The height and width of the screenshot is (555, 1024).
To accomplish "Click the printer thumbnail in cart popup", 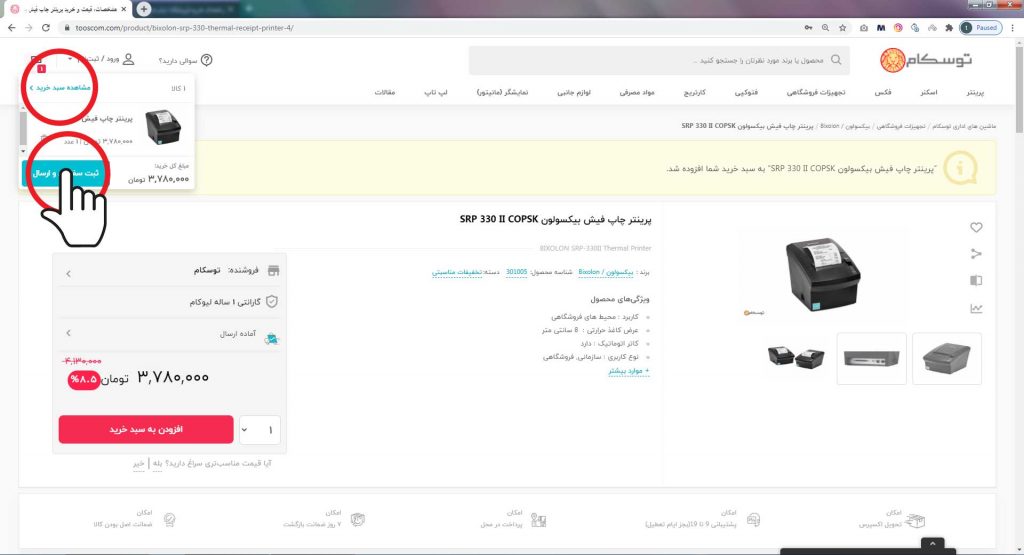I will [x=163, y=127].
